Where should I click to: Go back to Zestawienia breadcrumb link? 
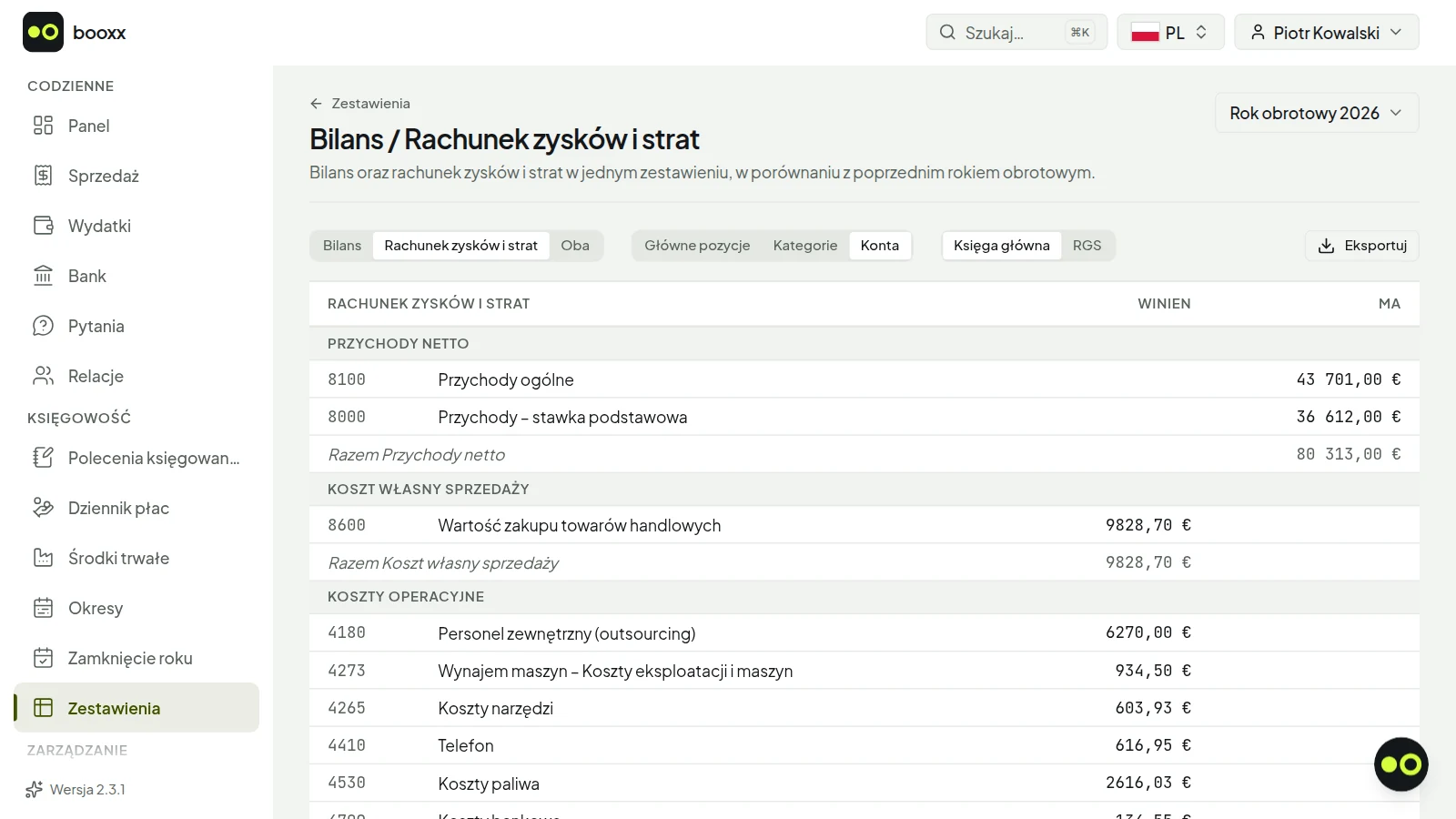point(360,104)
